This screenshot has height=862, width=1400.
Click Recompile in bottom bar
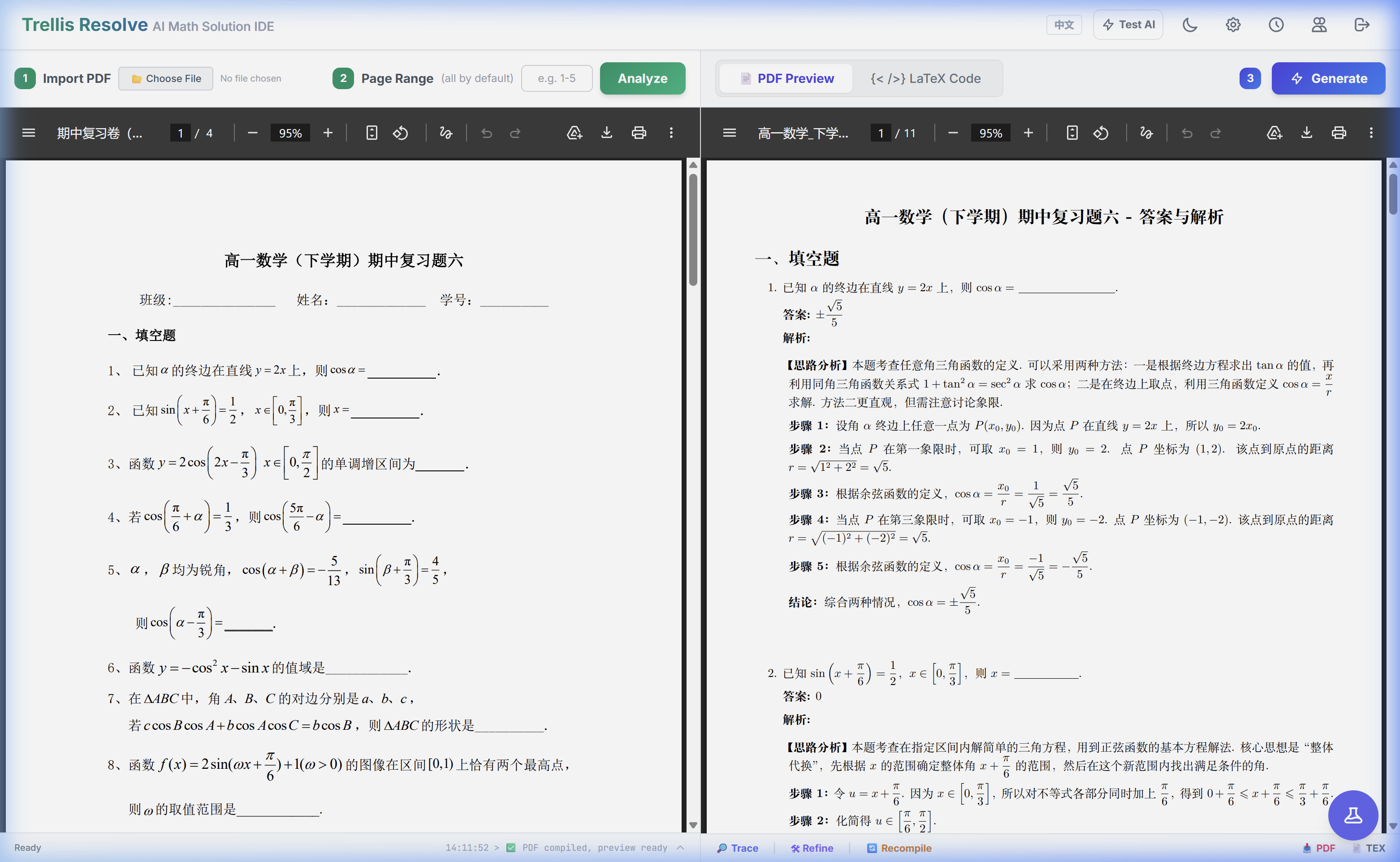[x=899, y=848]
